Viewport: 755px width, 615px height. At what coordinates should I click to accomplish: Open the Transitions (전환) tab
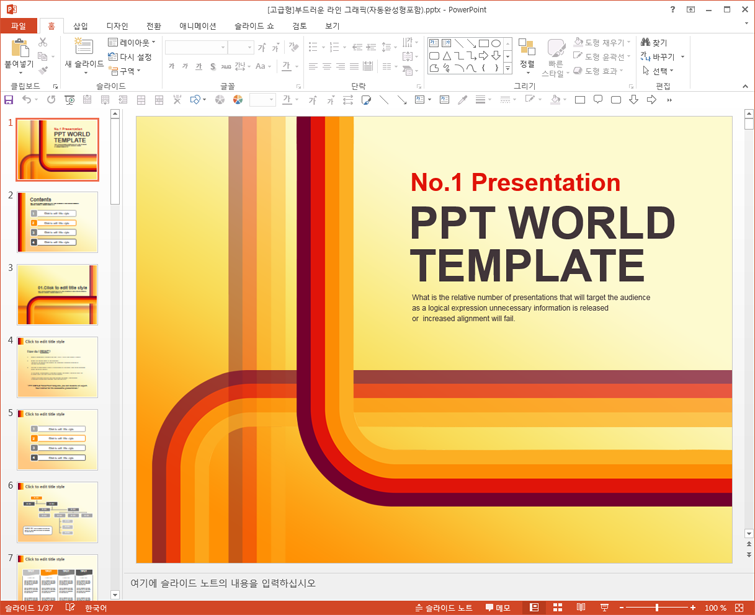coord(154,26)
